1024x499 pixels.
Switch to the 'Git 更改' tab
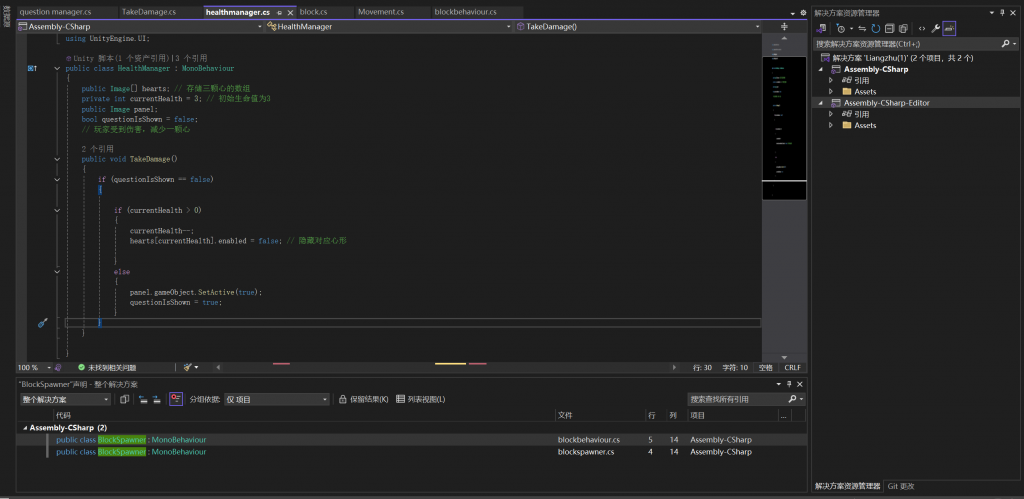coord(901,486)
